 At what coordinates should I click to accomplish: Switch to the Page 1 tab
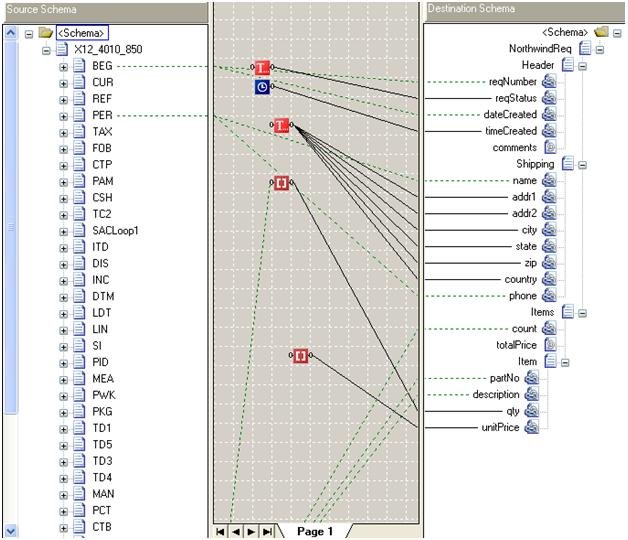coord(315,531)
